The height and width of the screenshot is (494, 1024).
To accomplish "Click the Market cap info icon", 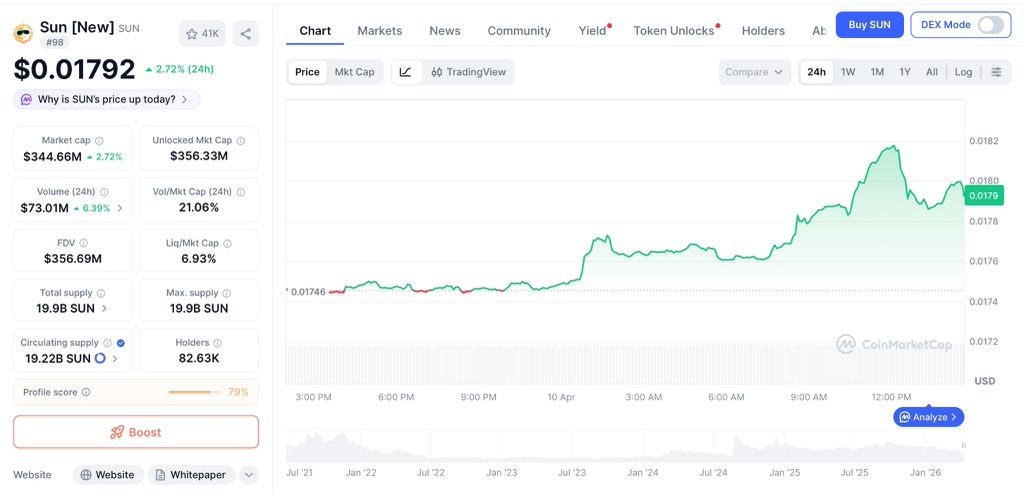I will 99,141.
